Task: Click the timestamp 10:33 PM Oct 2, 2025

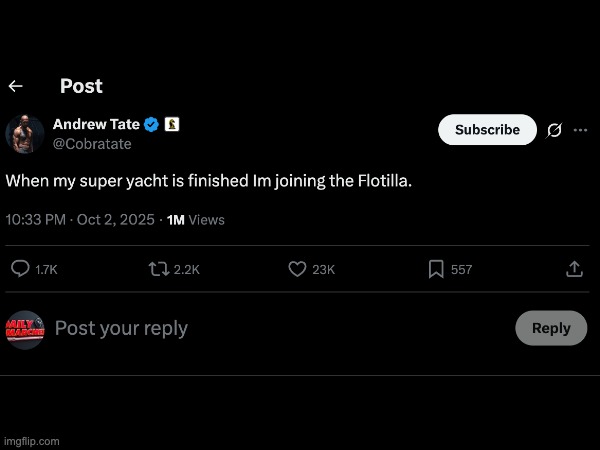Action: point(80,219)
